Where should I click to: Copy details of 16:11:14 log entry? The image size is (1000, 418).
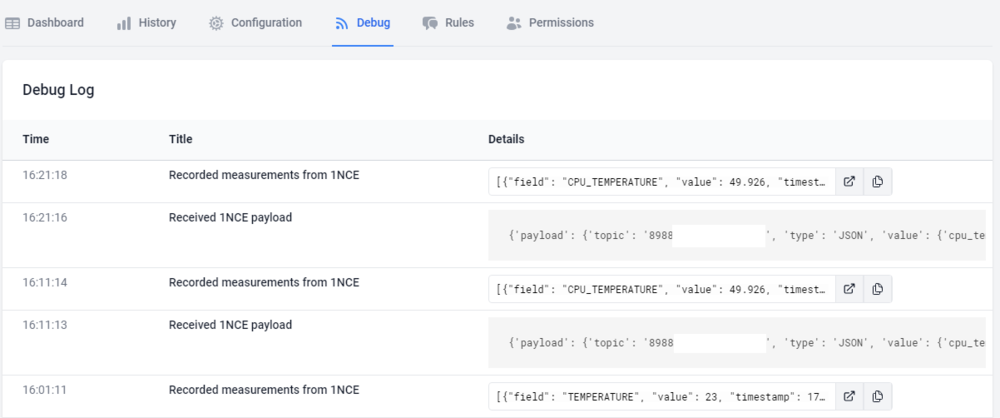point(877,289)
